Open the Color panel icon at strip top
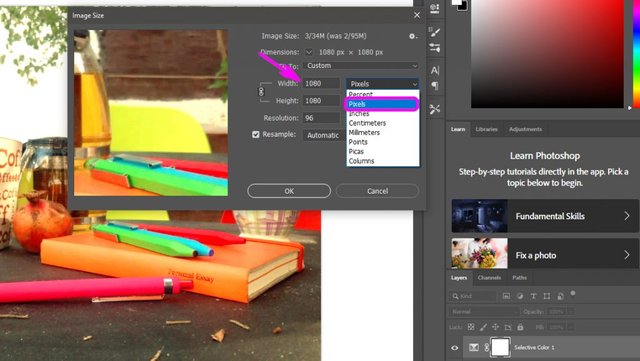The height and width of the screenshot is (361, 640). 435,8
